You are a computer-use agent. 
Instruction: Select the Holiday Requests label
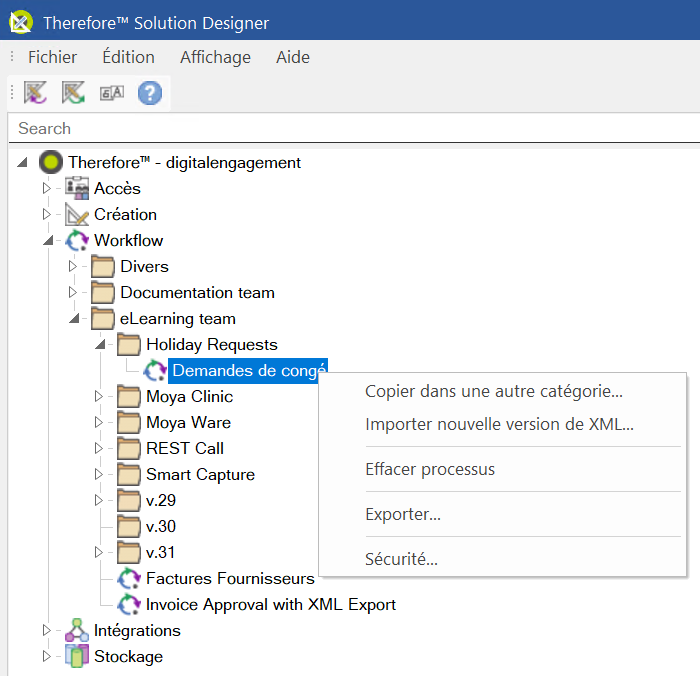212,345
